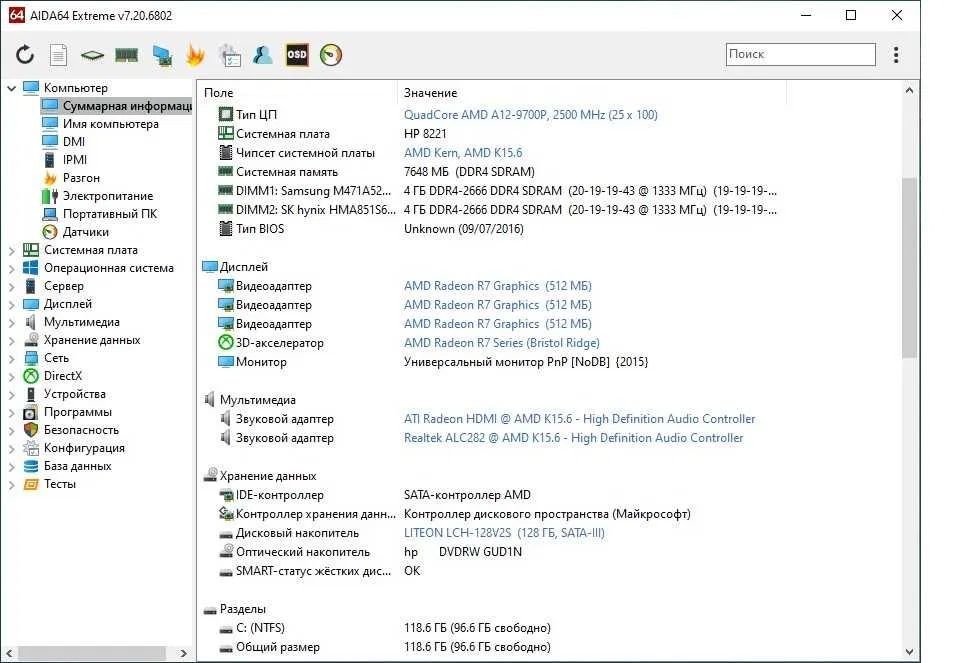Select the DIMM1: Samsung row

[x=497, y=190]
